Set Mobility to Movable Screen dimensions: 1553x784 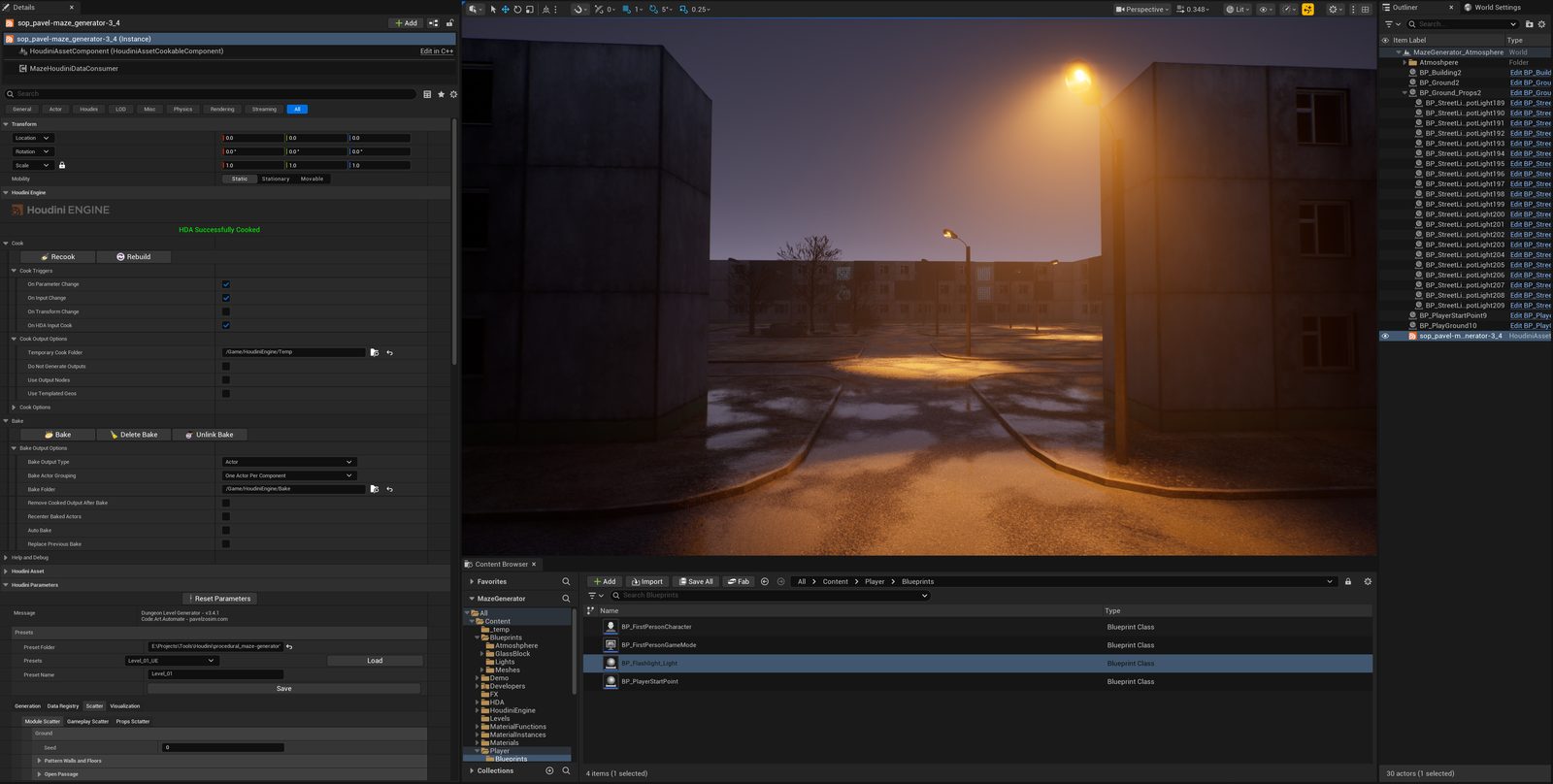click(312, 180)
